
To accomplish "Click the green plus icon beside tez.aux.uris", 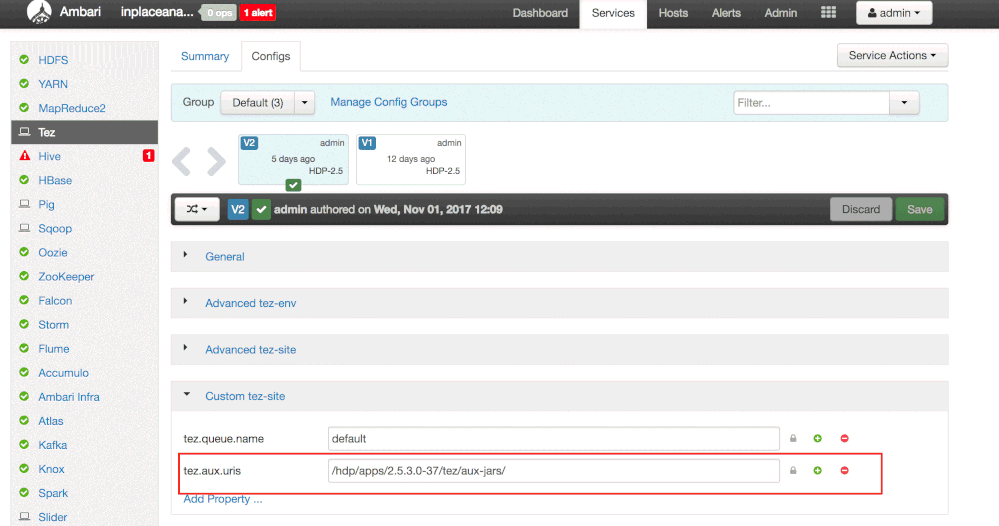I will click(x=817, y=470).
